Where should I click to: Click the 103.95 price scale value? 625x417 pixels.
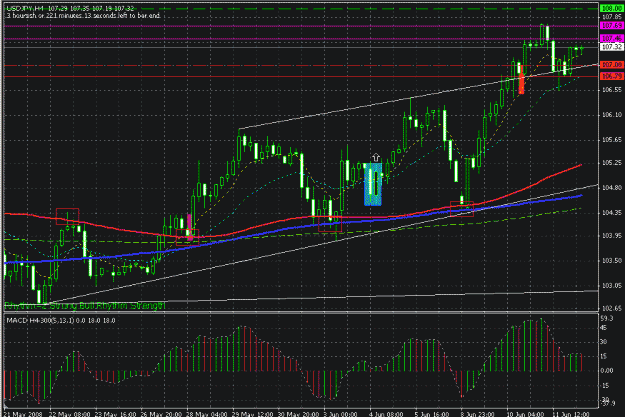pyautogui.click(x=611, y=236)
